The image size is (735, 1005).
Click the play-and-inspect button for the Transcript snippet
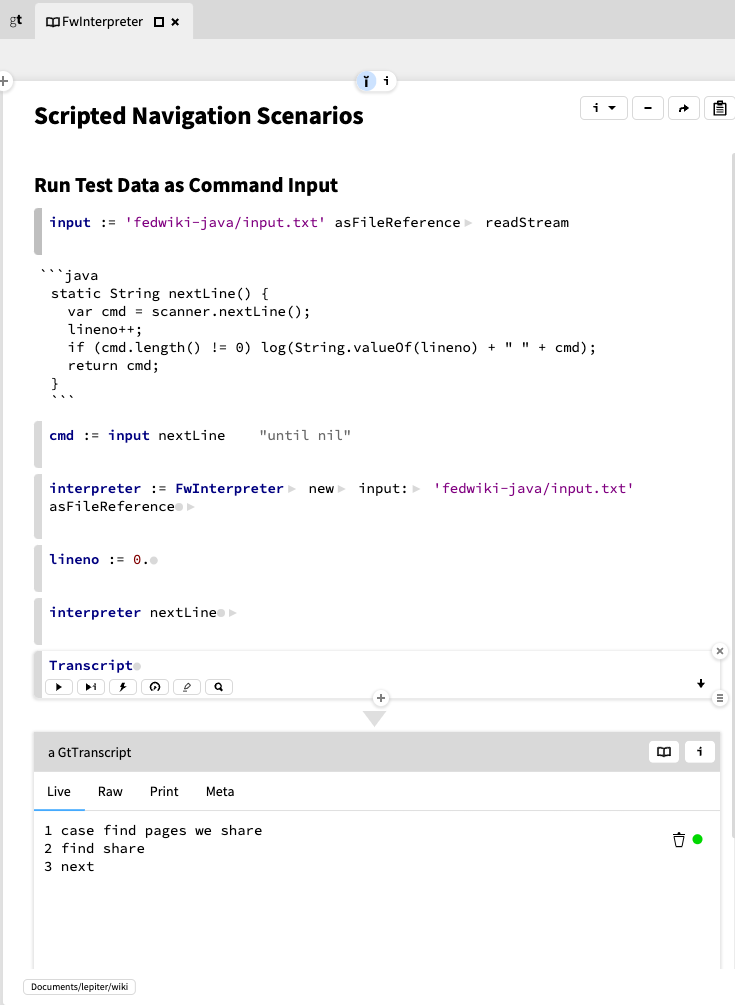click(90, 687)
